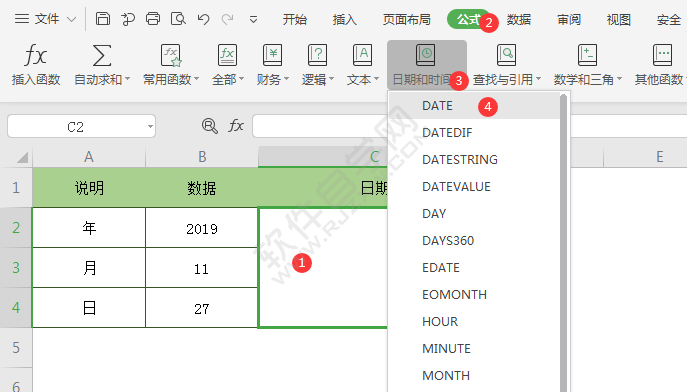Click the Redo arrow icon
The image size is (687, 392).
(227, 19)
